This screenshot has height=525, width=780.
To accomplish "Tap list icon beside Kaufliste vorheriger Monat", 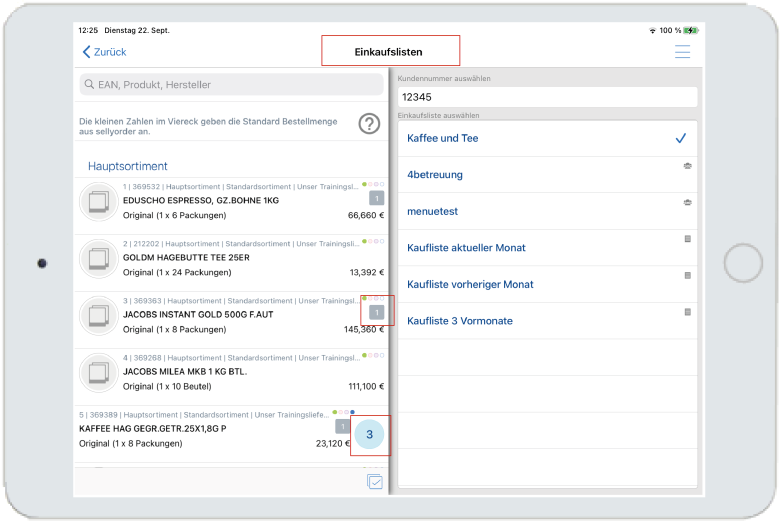I will tap(687, 275).
